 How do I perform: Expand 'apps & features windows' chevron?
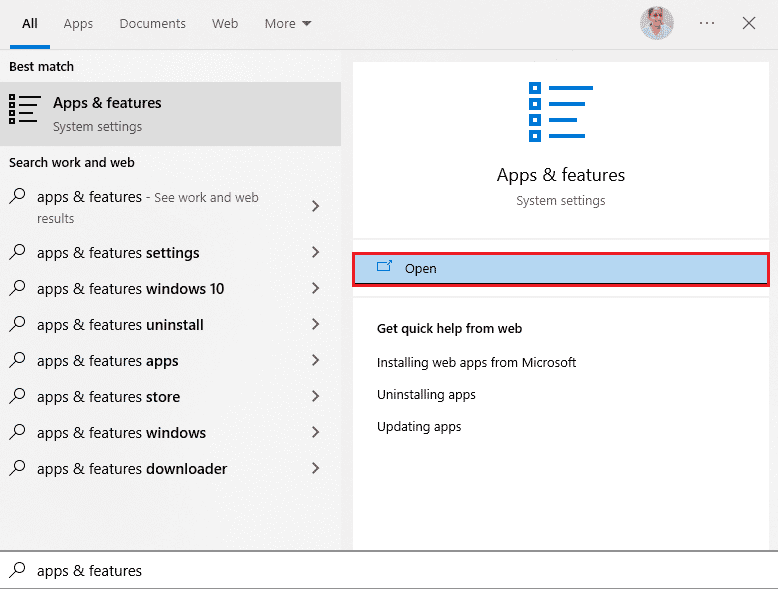pos(316,432)
